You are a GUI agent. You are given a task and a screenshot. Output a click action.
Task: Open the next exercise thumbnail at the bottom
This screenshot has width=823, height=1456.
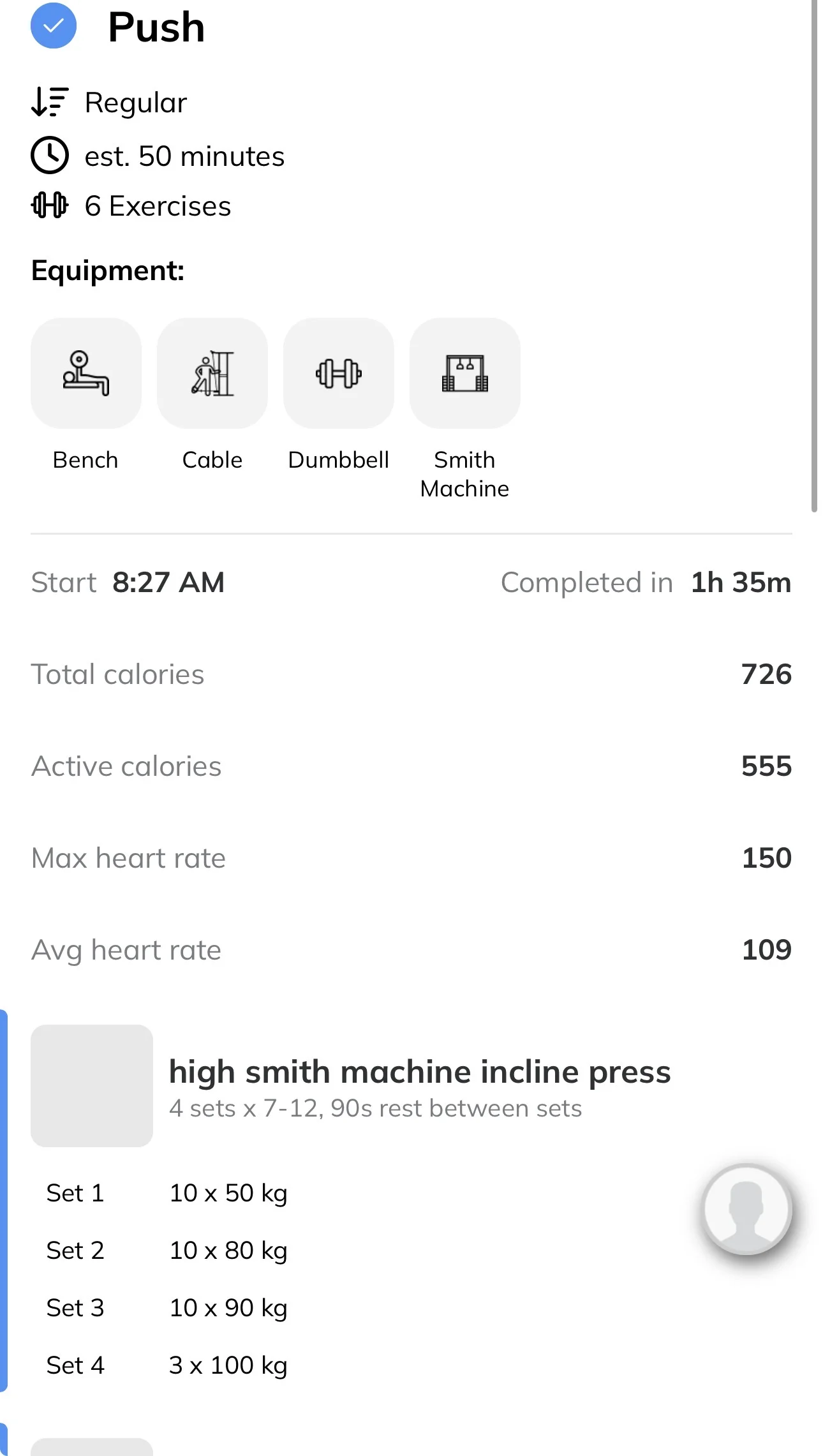pos(92,1447)
